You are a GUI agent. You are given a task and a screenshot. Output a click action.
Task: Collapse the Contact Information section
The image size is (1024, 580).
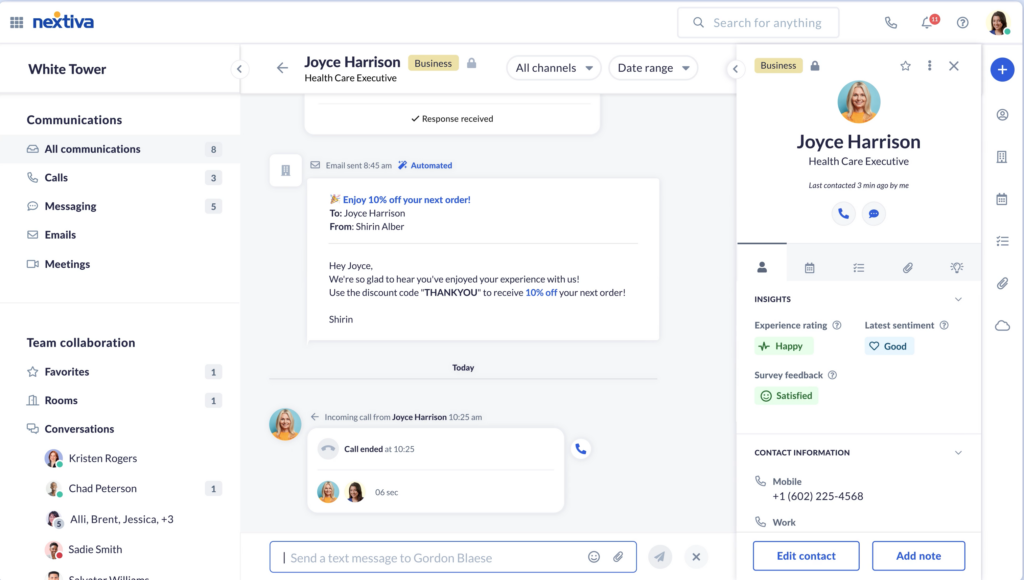pos(958,453)
